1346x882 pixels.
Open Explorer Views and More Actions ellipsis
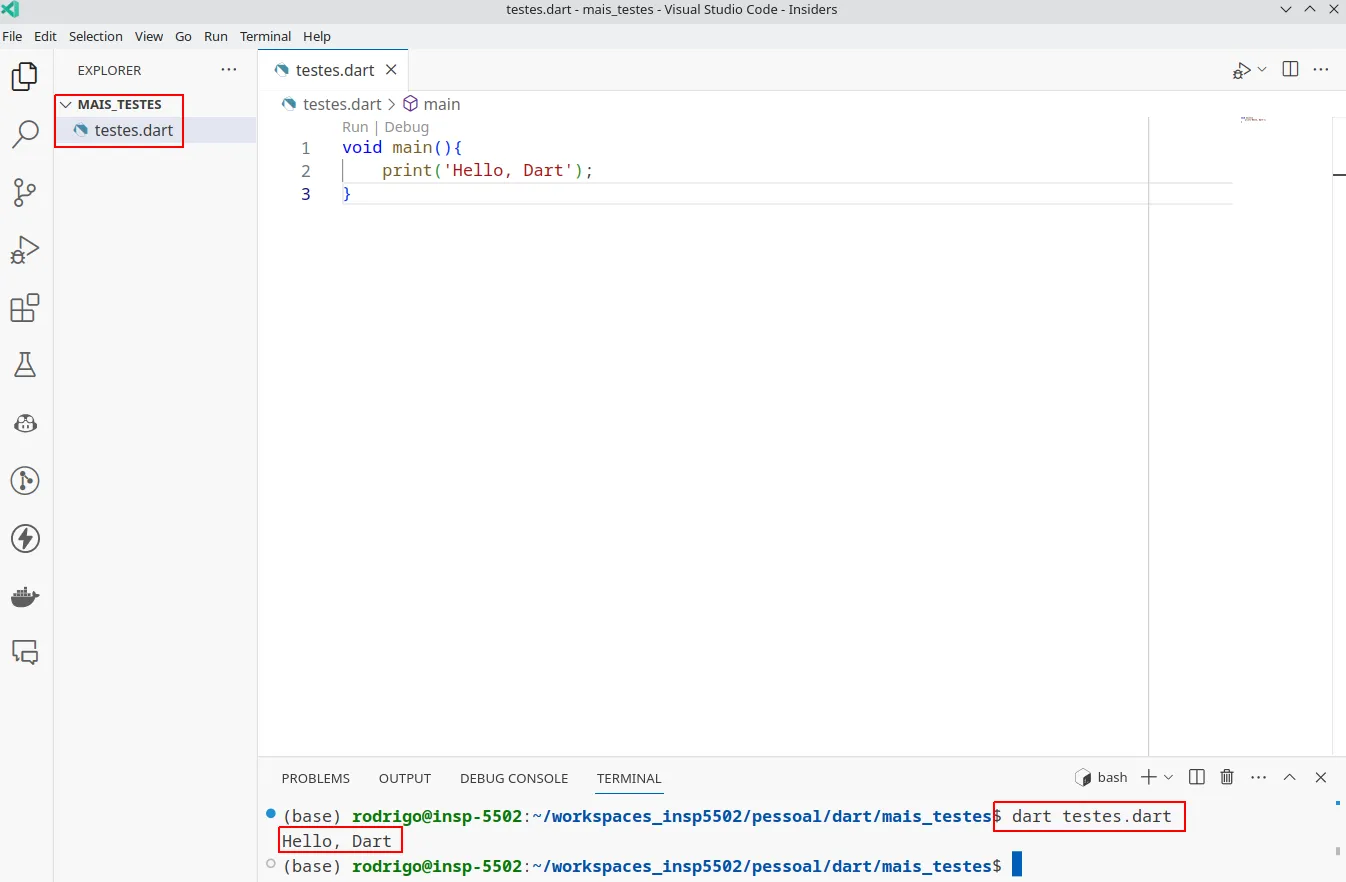[x=229, y=70]
